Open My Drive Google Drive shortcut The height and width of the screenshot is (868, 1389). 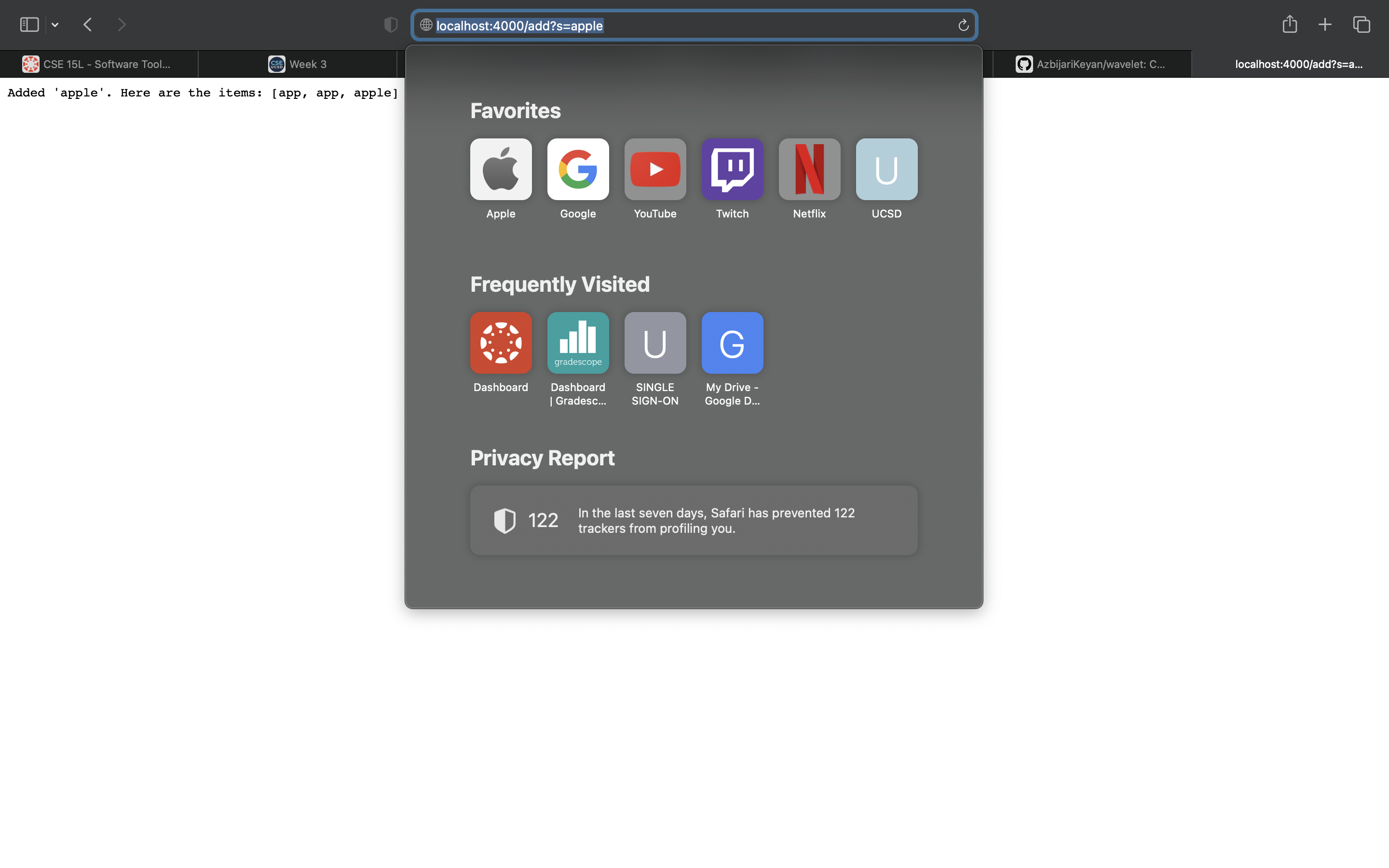732,343
